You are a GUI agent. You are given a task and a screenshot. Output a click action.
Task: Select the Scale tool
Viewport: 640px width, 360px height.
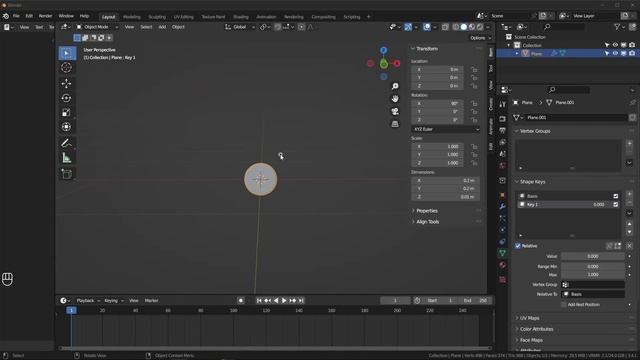click(67, 112)
